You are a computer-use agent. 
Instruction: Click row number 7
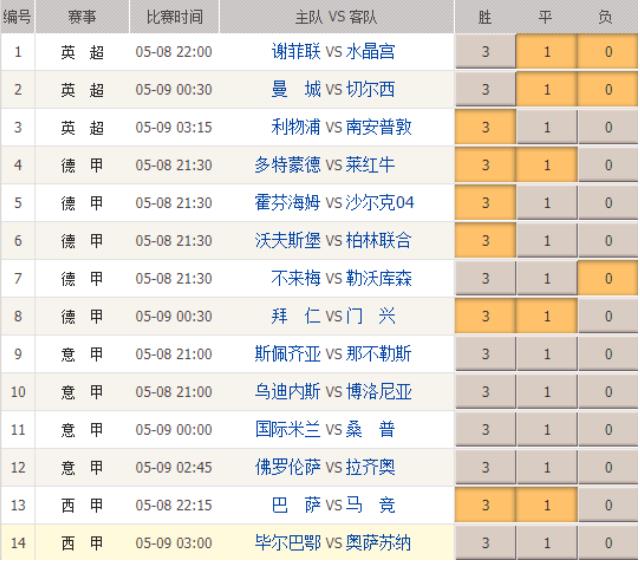coord(18,278)
